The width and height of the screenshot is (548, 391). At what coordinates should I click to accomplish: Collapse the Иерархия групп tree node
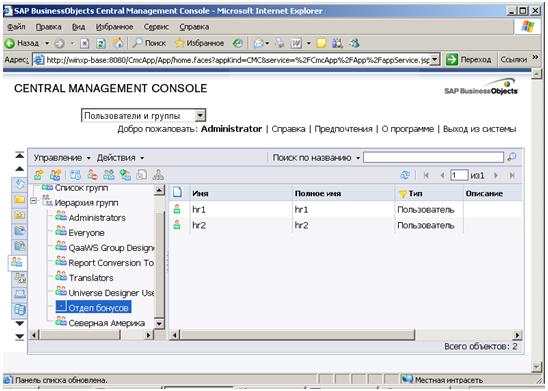[34, 201]
